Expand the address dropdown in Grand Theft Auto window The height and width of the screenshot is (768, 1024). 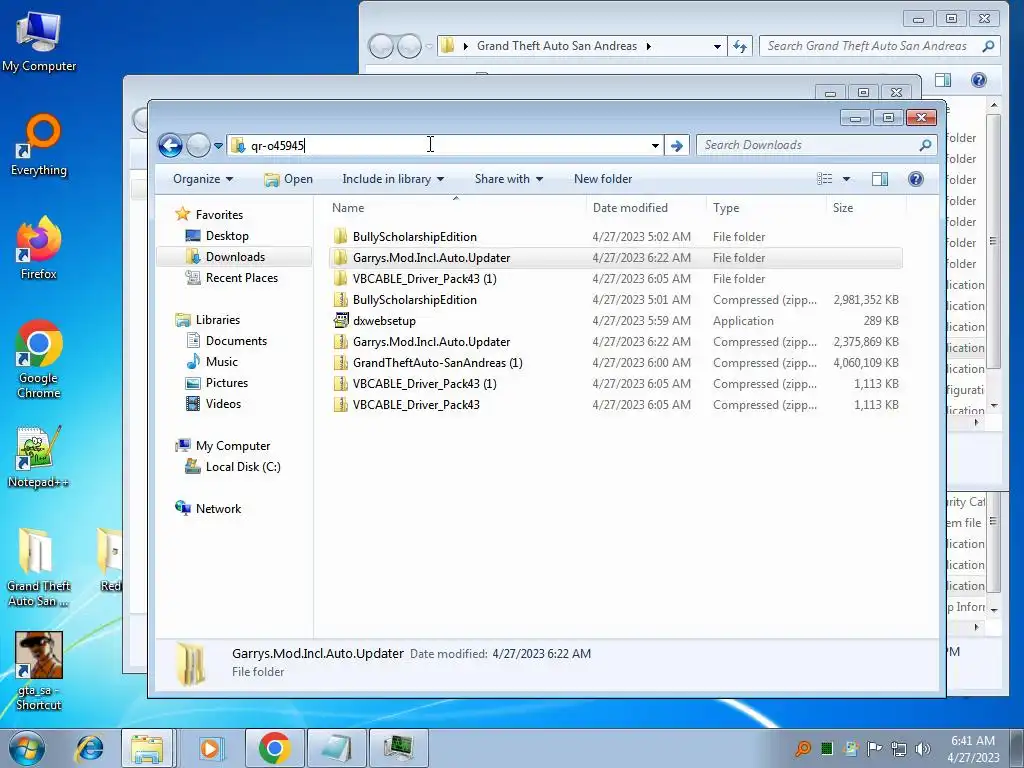[717, 46]
